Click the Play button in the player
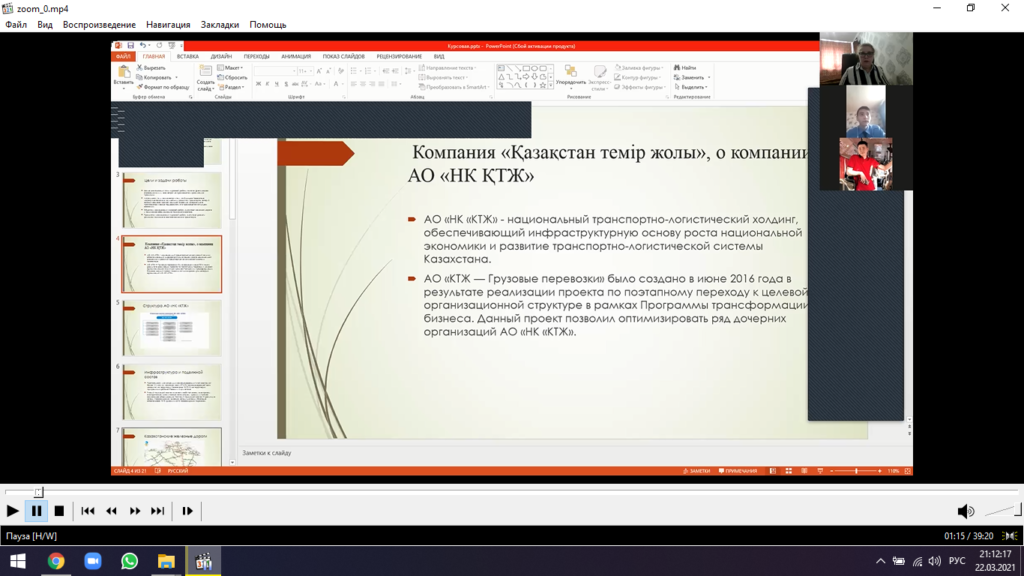 point(12,511)
